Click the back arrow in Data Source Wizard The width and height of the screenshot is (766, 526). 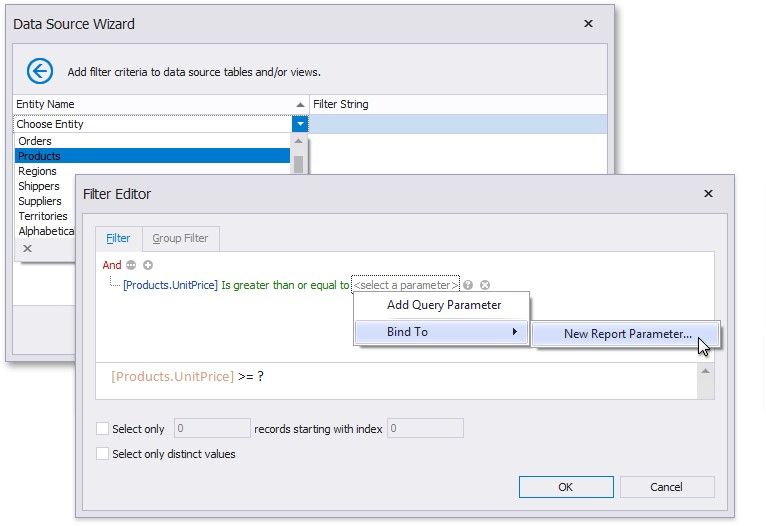(39, 71)
